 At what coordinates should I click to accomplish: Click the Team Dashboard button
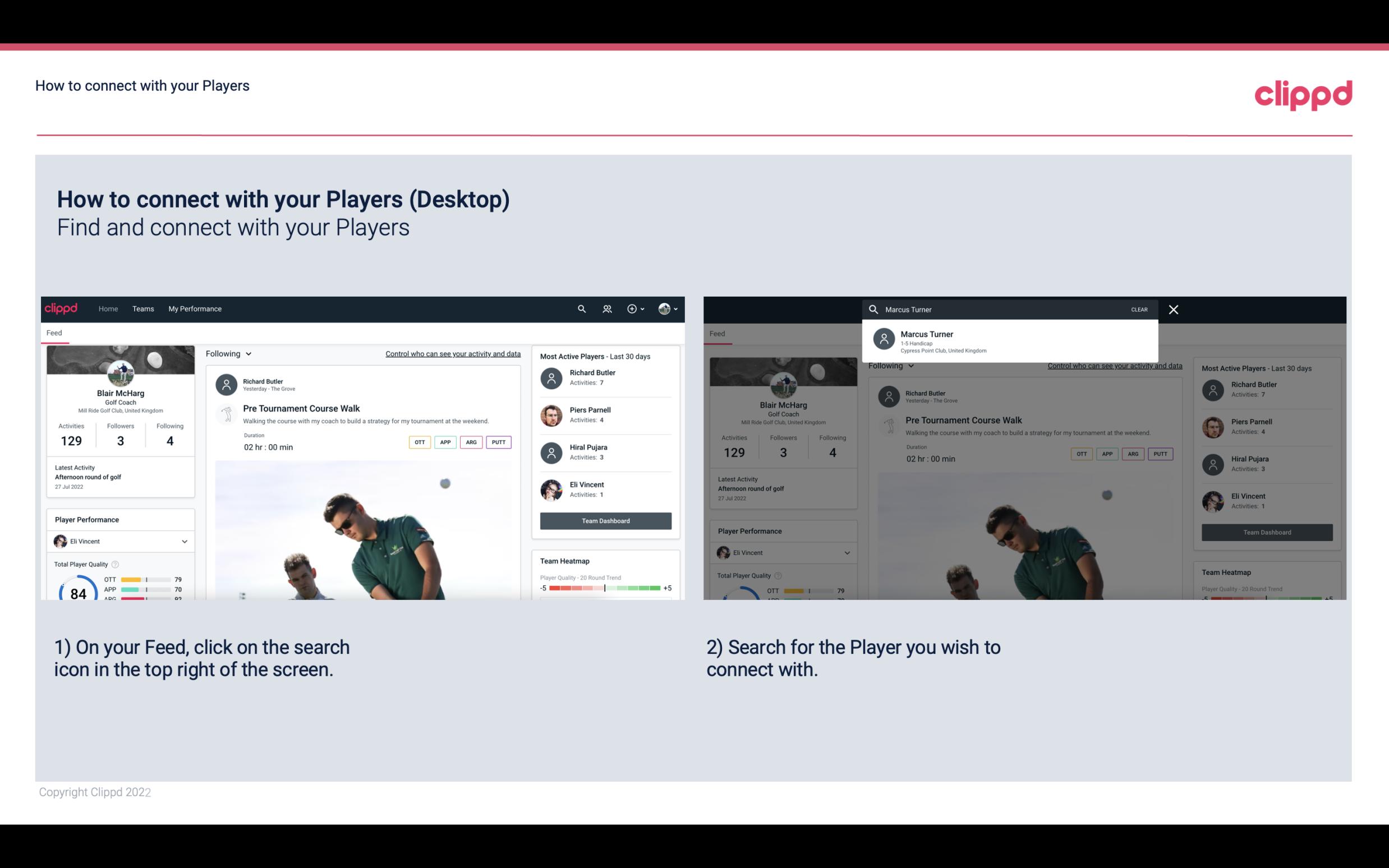(x=605, y=520)
